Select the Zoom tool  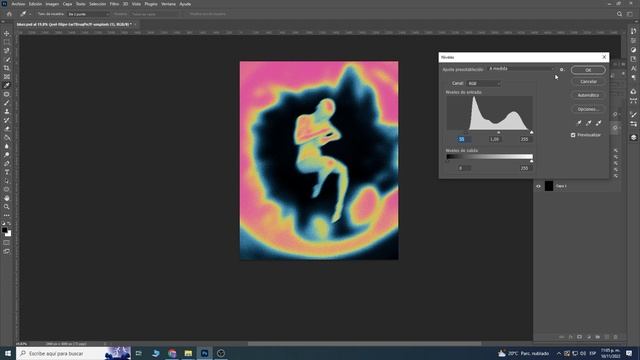point(7,207)
